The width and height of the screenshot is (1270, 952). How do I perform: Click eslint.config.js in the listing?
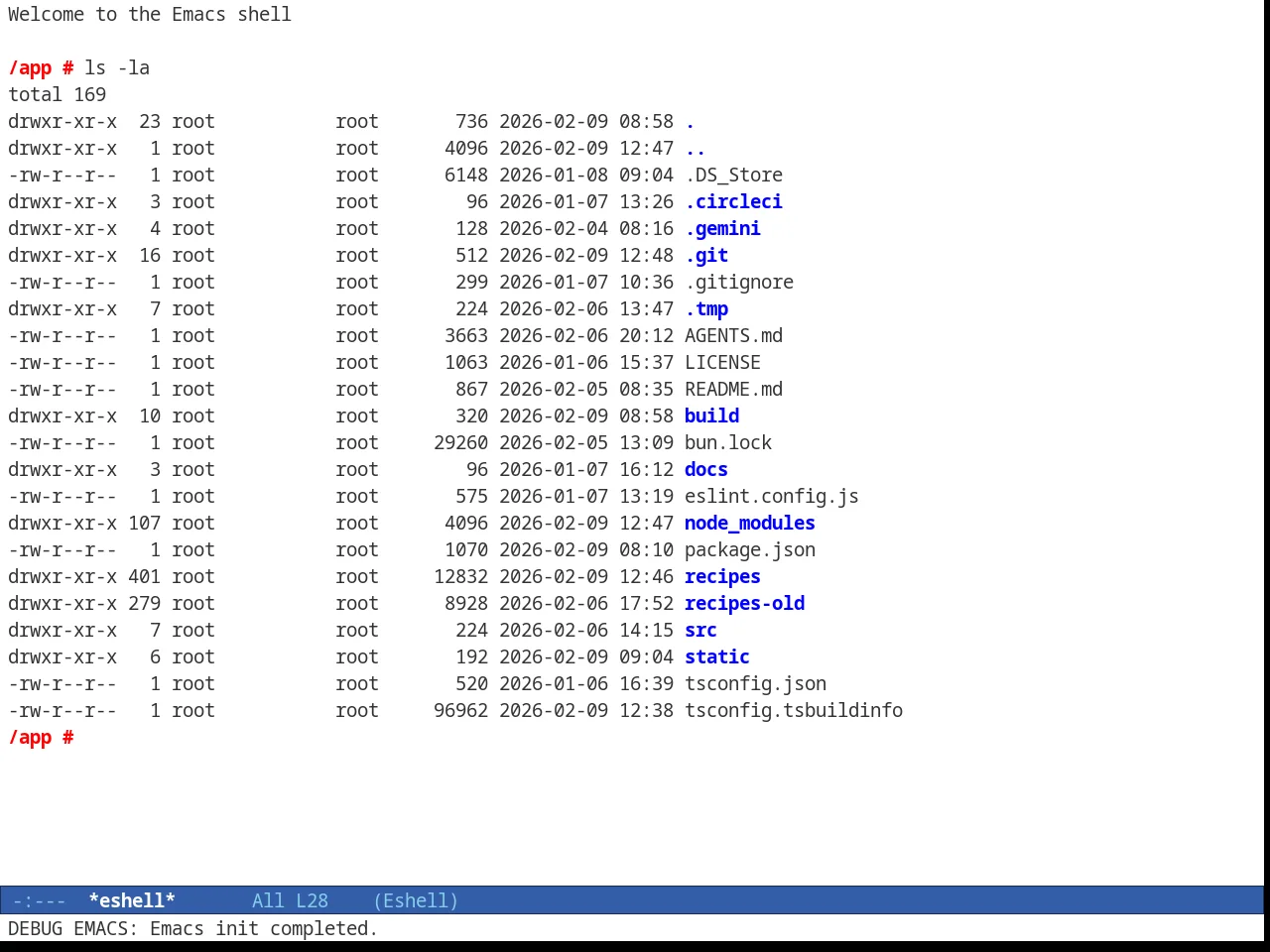coord(772,496)
